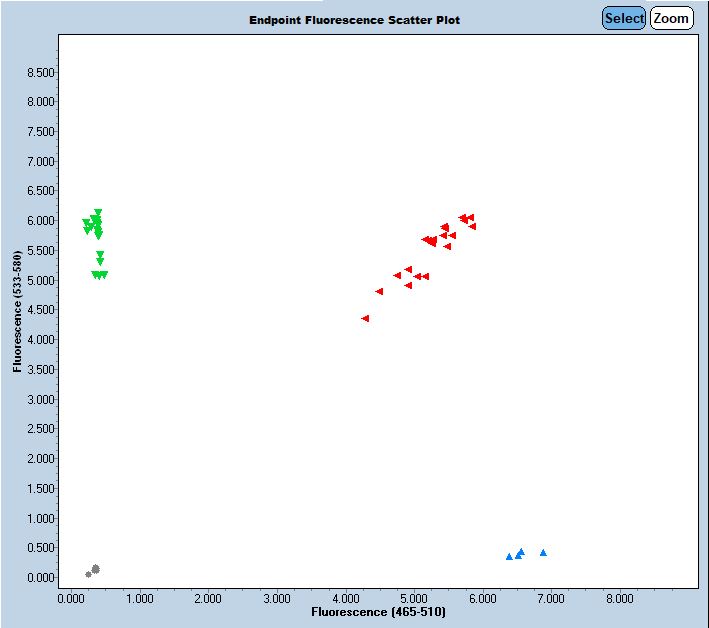Screen dimensions: 709x628
Task: Click the 0.000 tick on the y-axis
Action: [x=39, y=578]
